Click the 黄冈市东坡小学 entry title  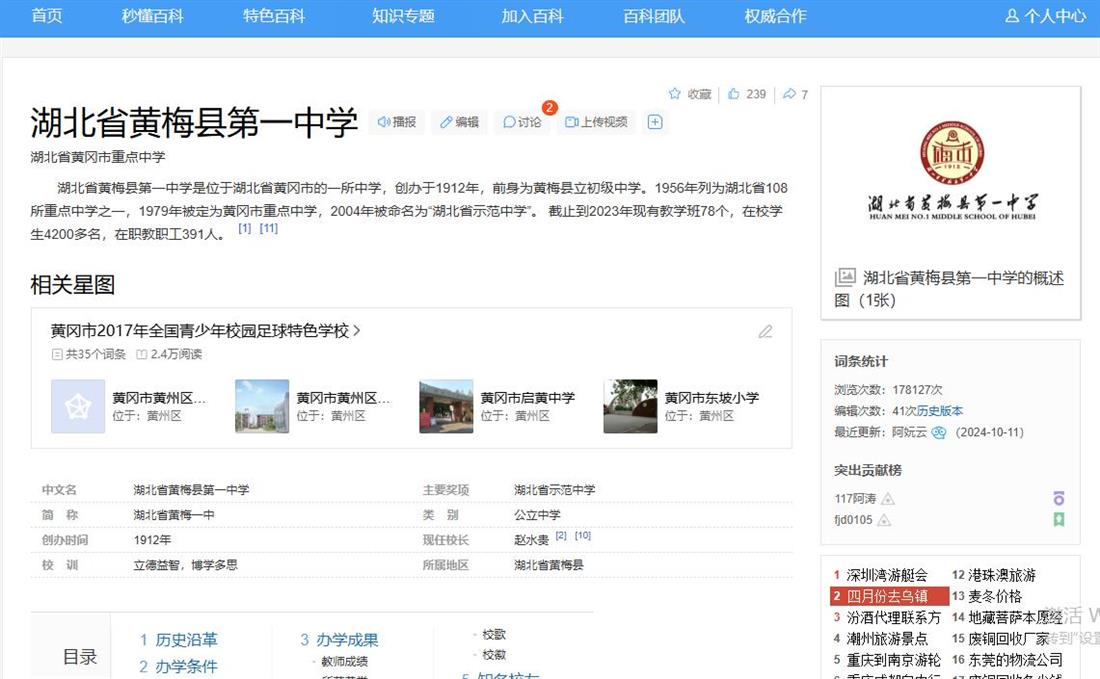[712, 398]
